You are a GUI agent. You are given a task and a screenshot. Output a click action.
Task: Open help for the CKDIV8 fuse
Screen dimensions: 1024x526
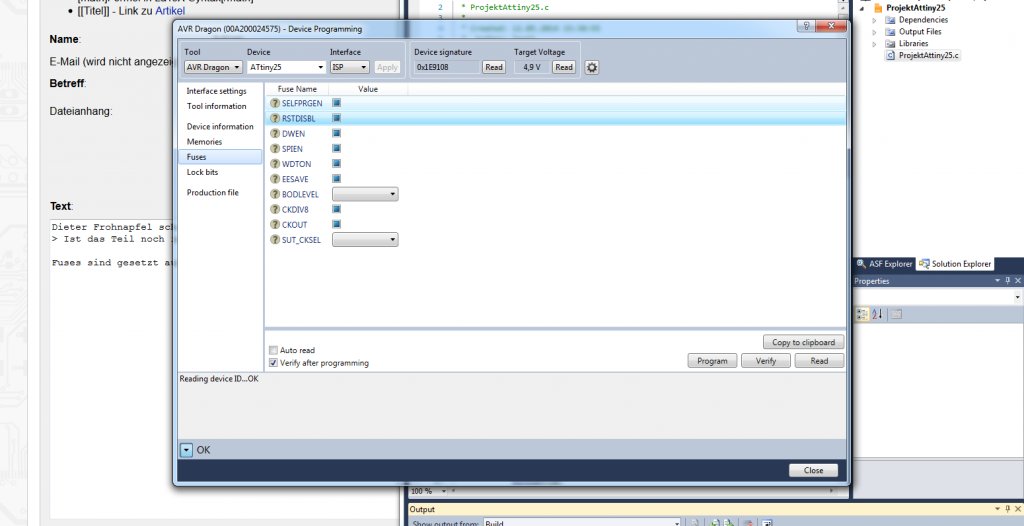275,210
